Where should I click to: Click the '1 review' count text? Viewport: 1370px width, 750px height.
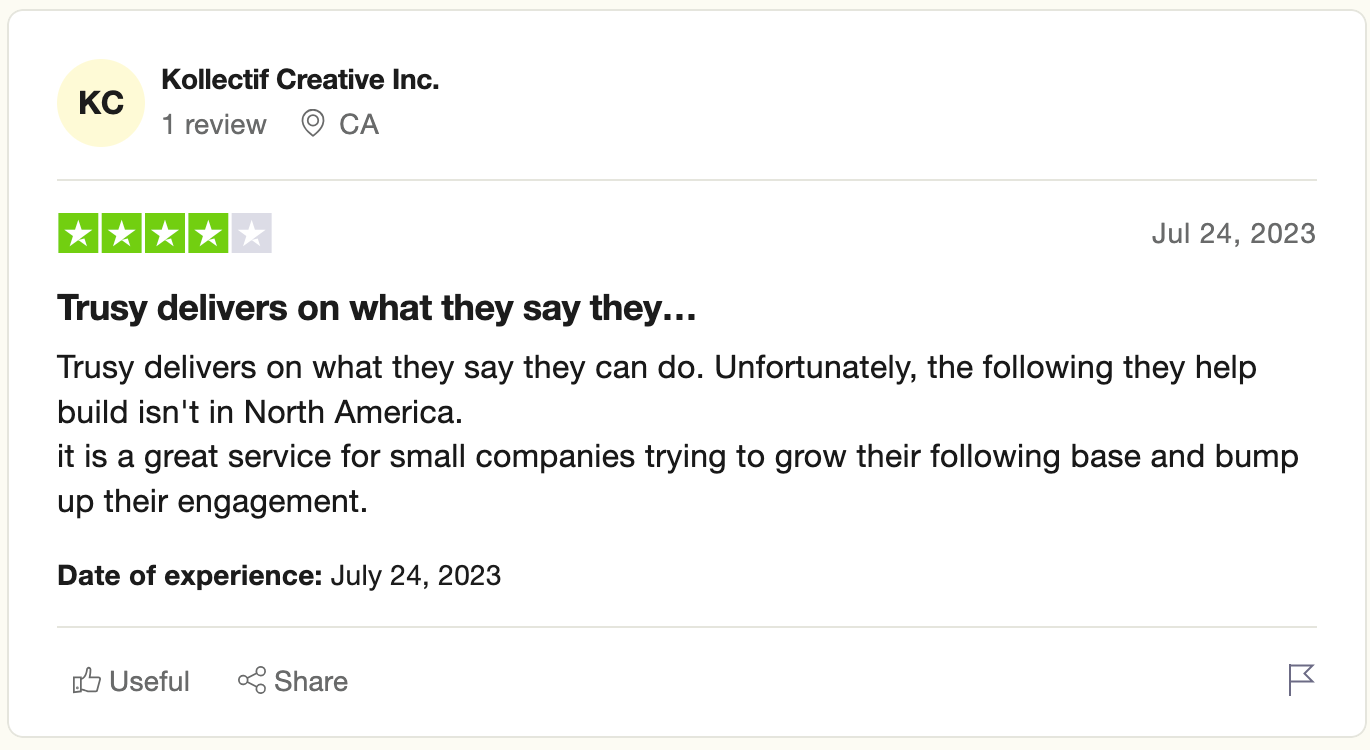(x=214, y=124)
